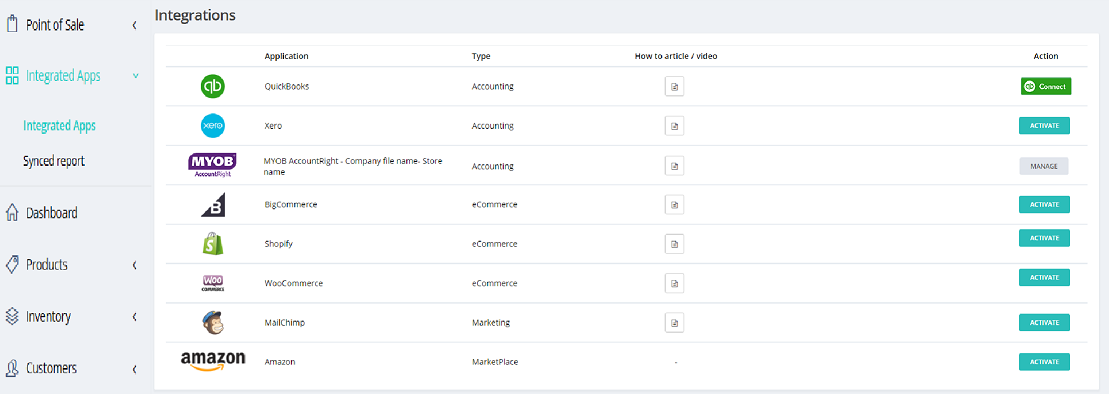This screenshot has width=1109, height=394.
Task: Open the QuickBooks how-to article icon
Action: coord(674,86)
